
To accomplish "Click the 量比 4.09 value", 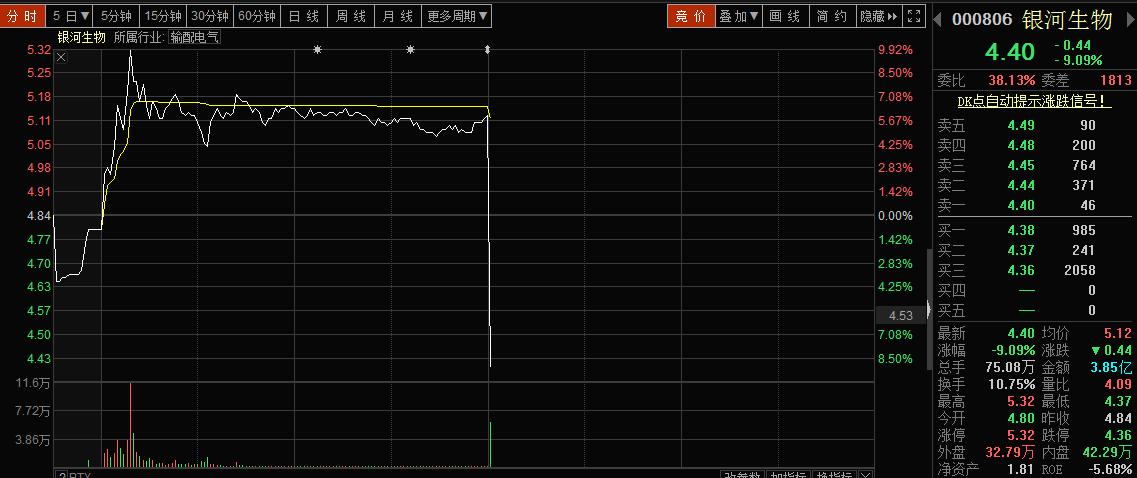I will 1118,384.
